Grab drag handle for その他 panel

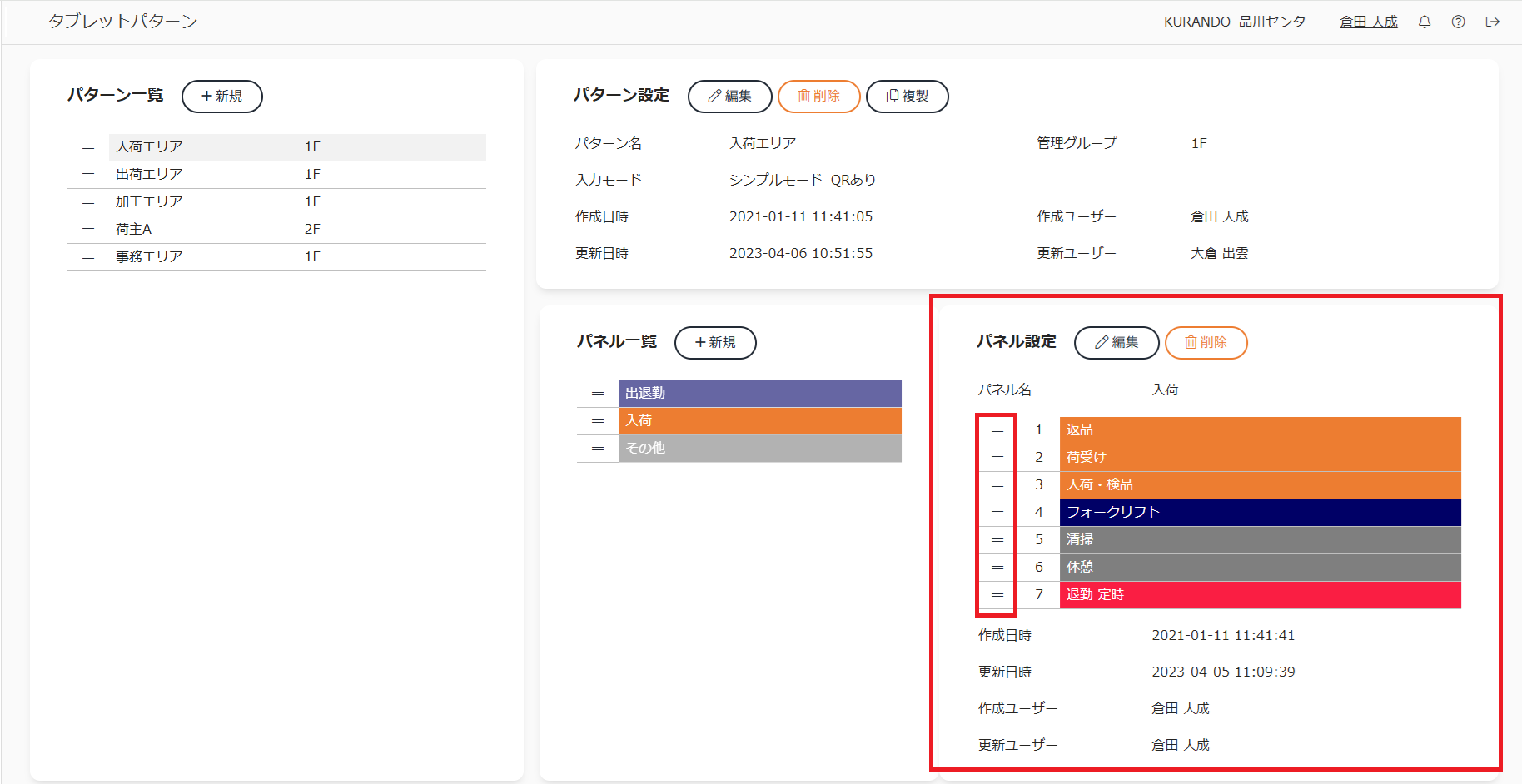tap(598, 449)
